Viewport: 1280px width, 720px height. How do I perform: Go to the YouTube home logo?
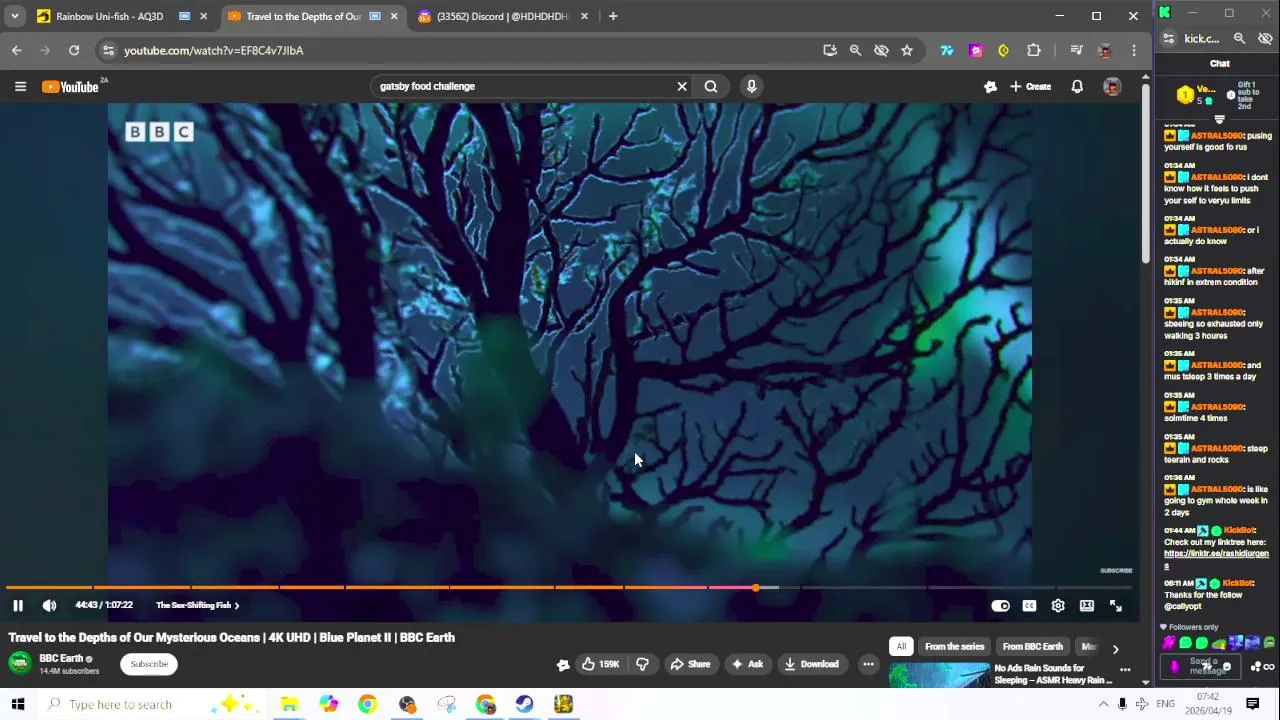70,87
